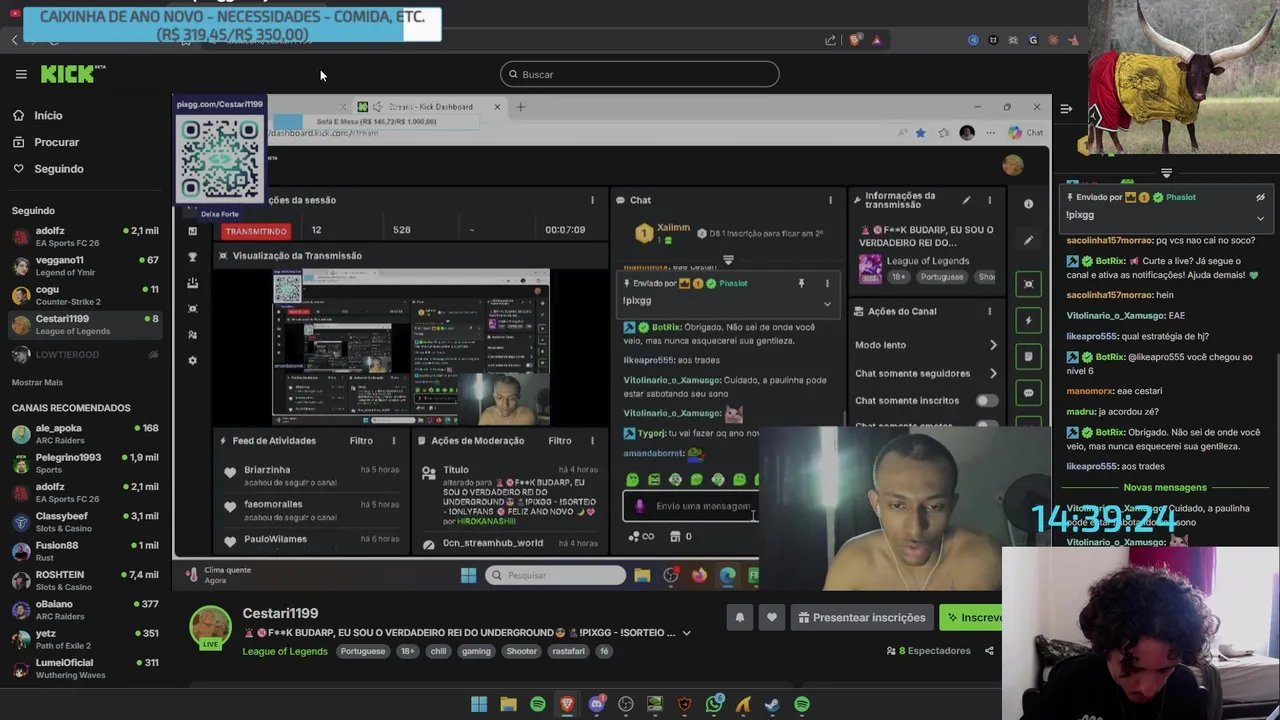
Task: Click the green Inscrever button
Action: 973,618
